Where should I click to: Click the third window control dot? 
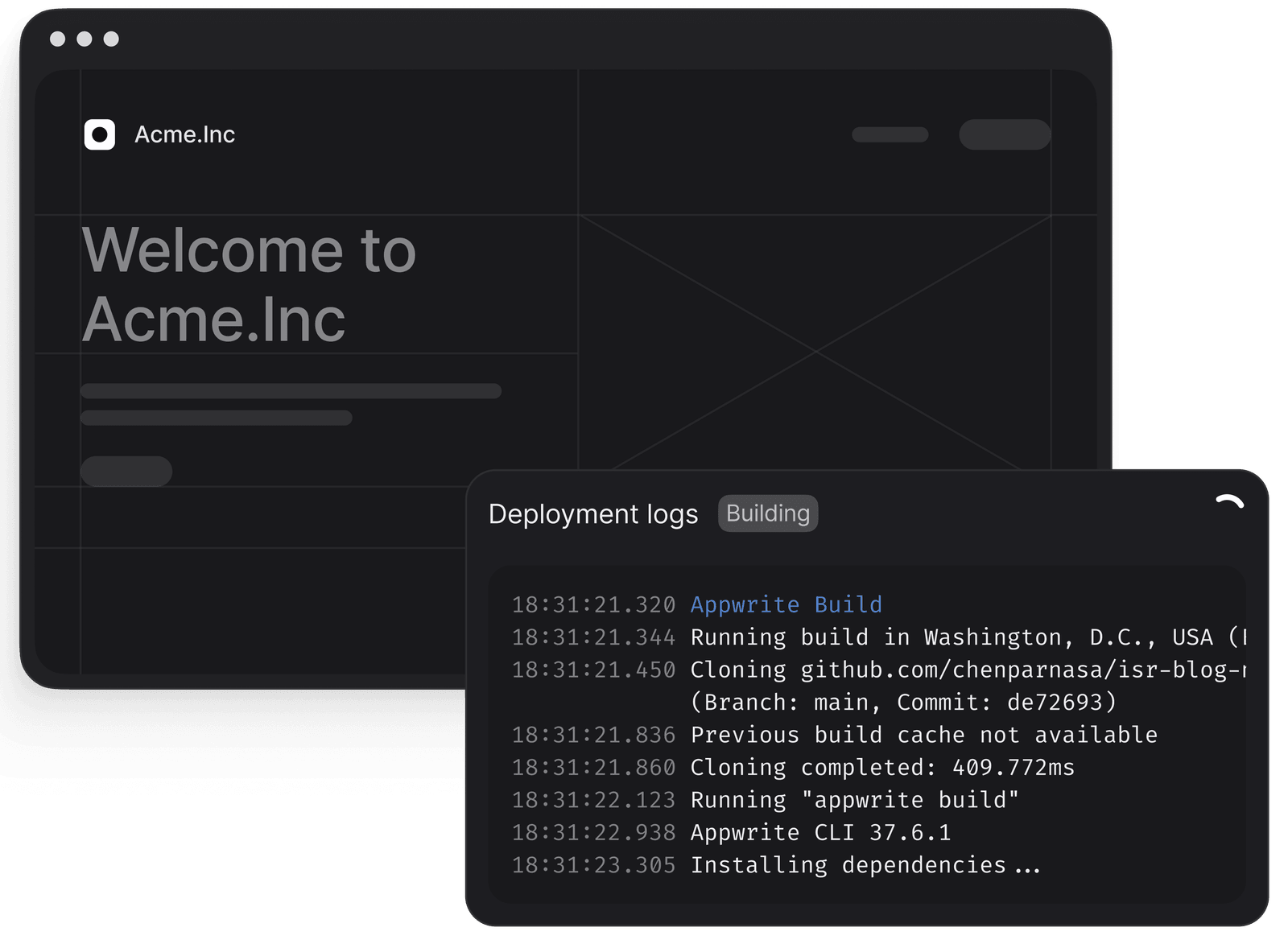(x=111, y=39)
